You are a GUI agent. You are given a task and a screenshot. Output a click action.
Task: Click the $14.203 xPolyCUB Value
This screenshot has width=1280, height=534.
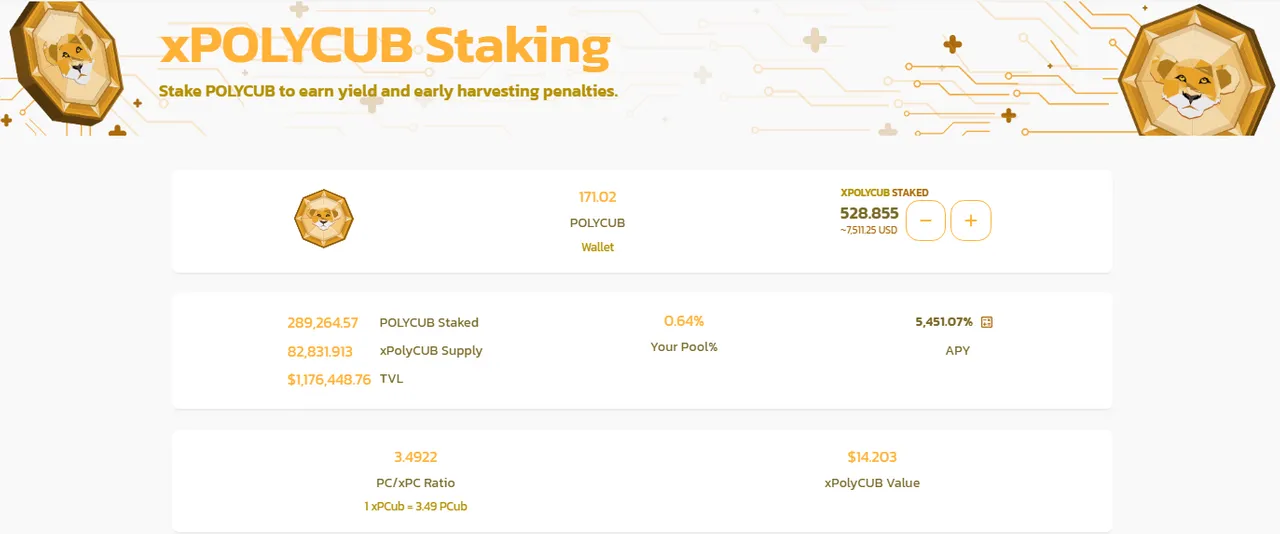[x=872, y=457]
